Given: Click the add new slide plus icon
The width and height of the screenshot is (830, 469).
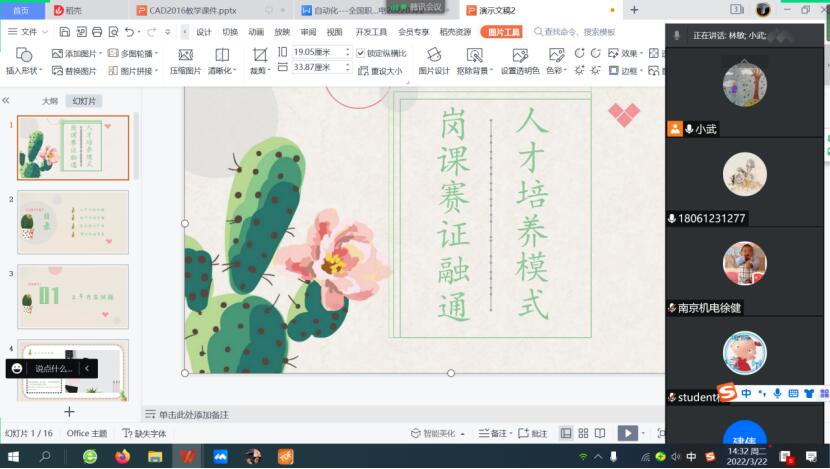Looking at the screenshot, I should tap(69, 411).
